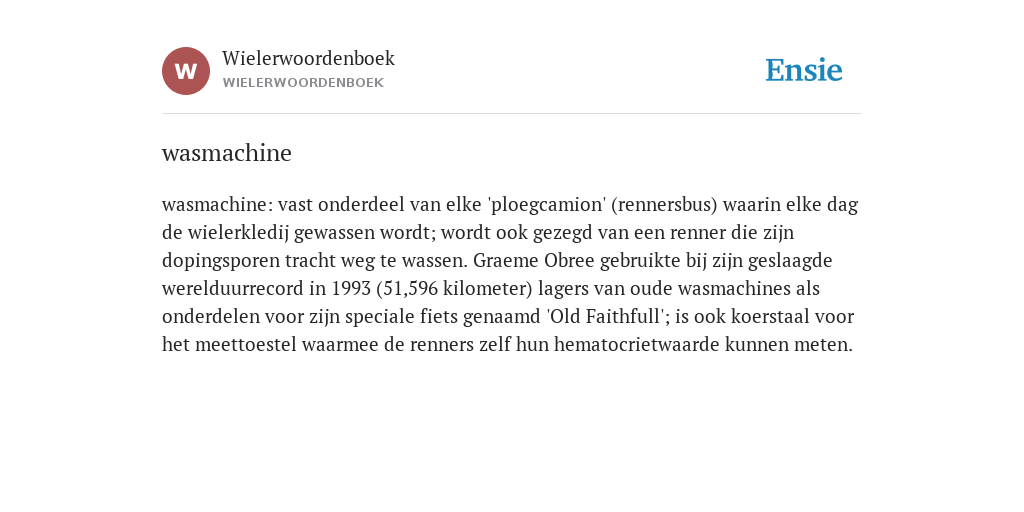Select the uppercase WIELERWOORDENBOEK subtitle
The height and width of the screenshot is (512, 1024).
[x=303, y=83]
